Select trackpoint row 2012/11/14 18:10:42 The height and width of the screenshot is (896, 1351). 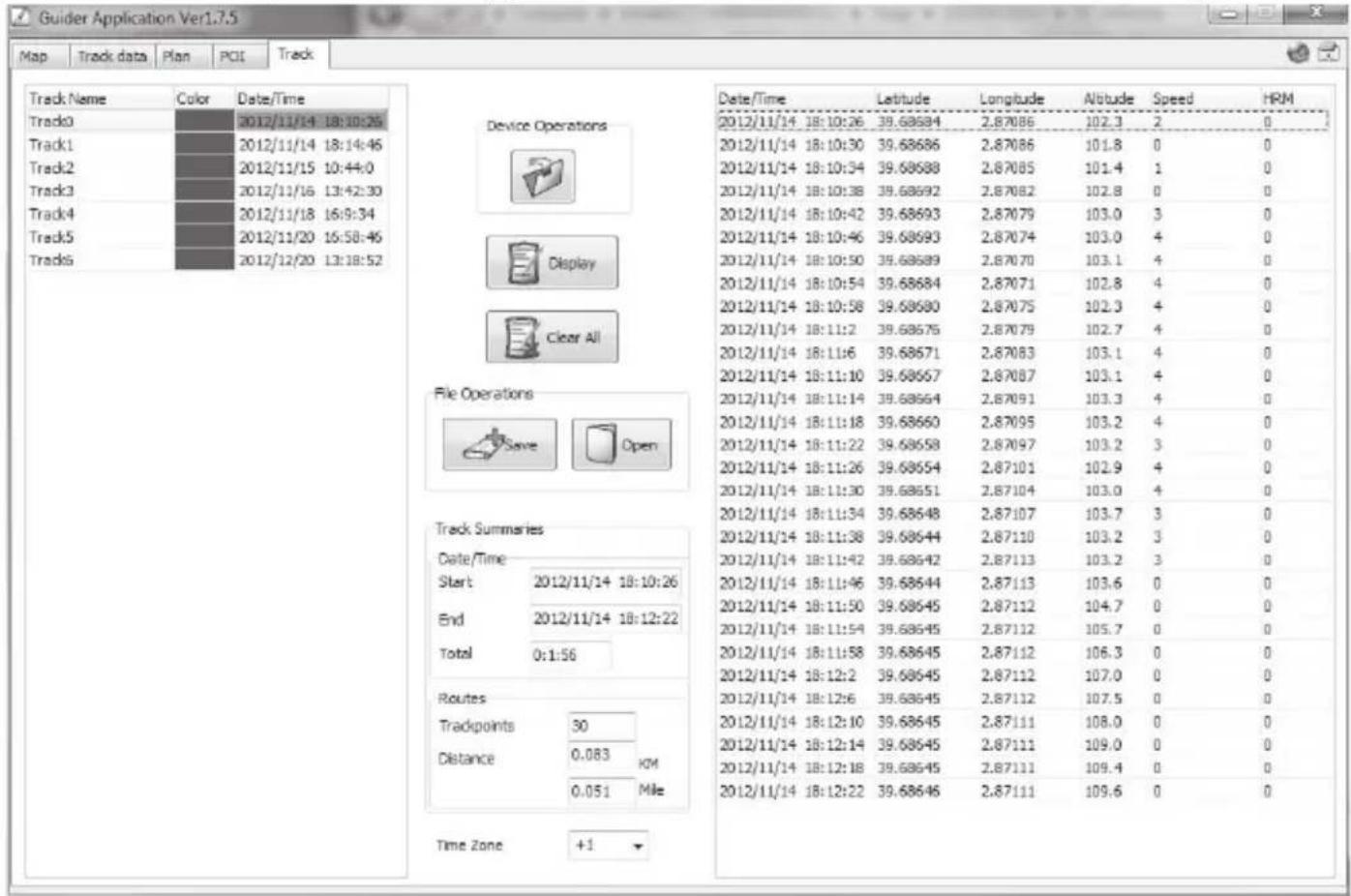click(x=1023, y=214)
